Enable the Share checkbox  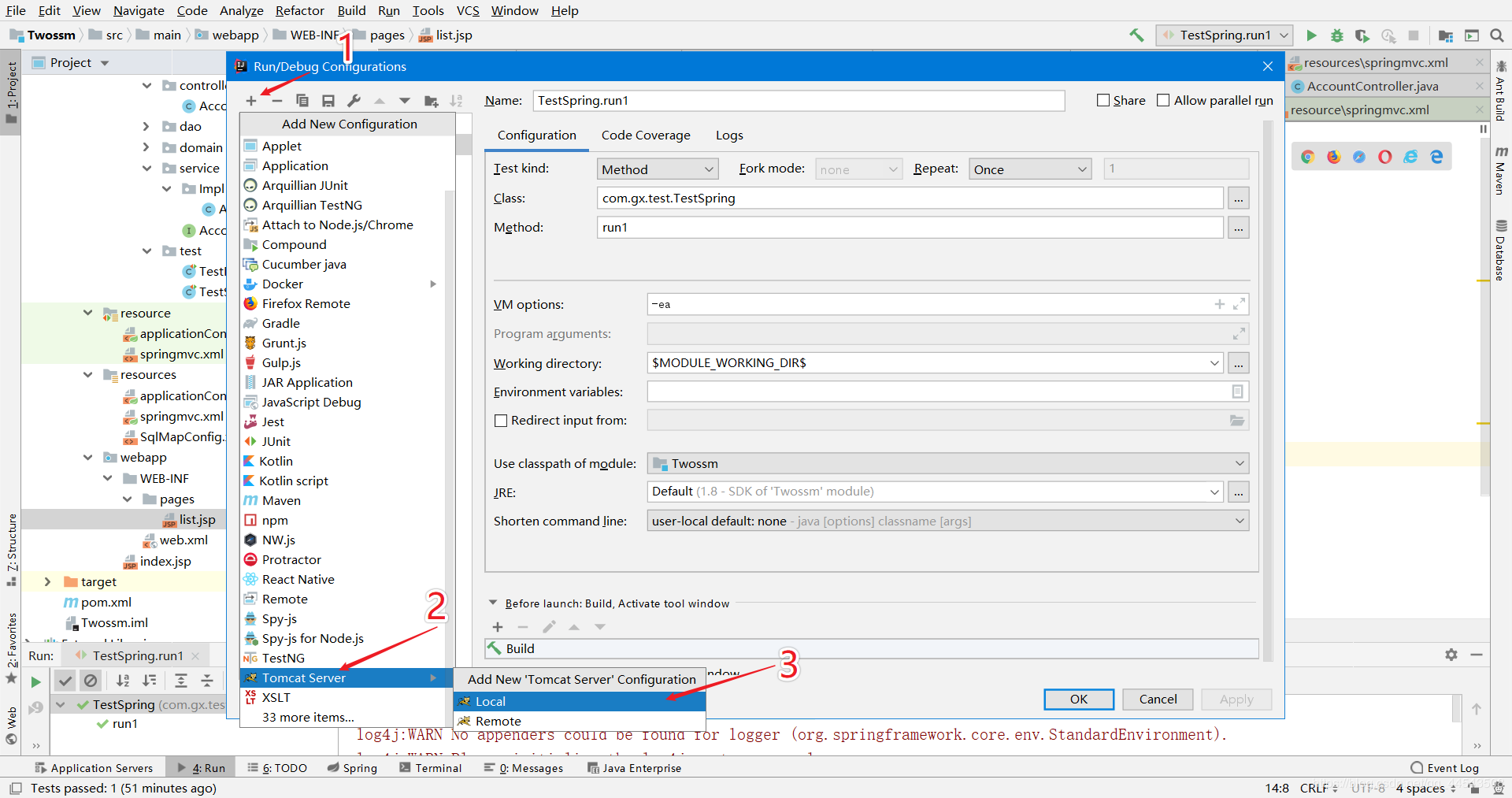pyautogui.click(x=1103, y=100)
